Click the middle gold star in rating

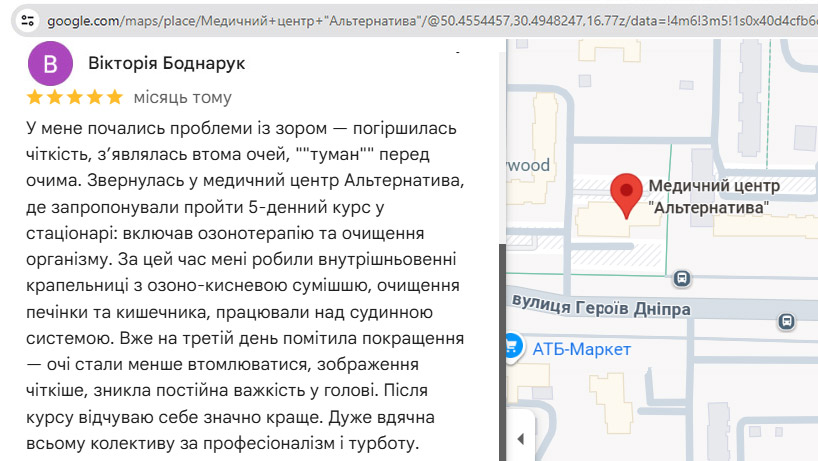(x=75, y=97)
